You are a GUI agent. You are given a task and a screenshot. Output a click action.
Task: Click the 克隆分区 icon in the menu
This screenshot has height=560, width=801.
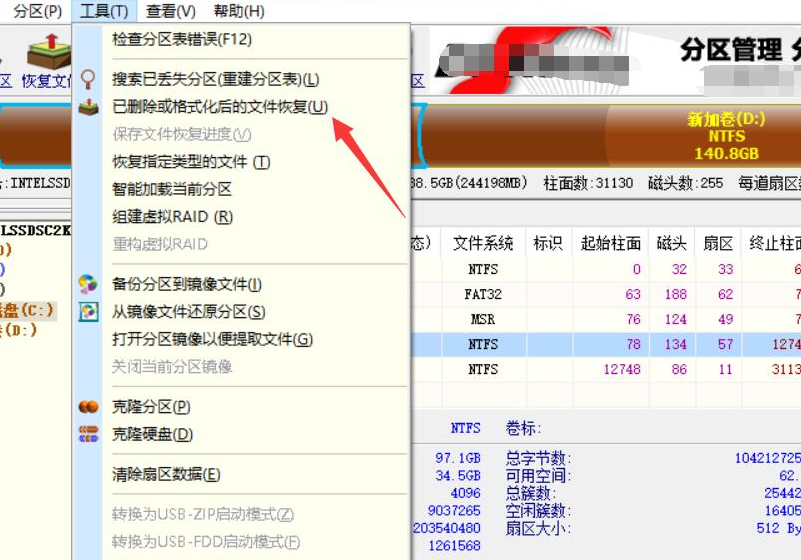[90, 407]
